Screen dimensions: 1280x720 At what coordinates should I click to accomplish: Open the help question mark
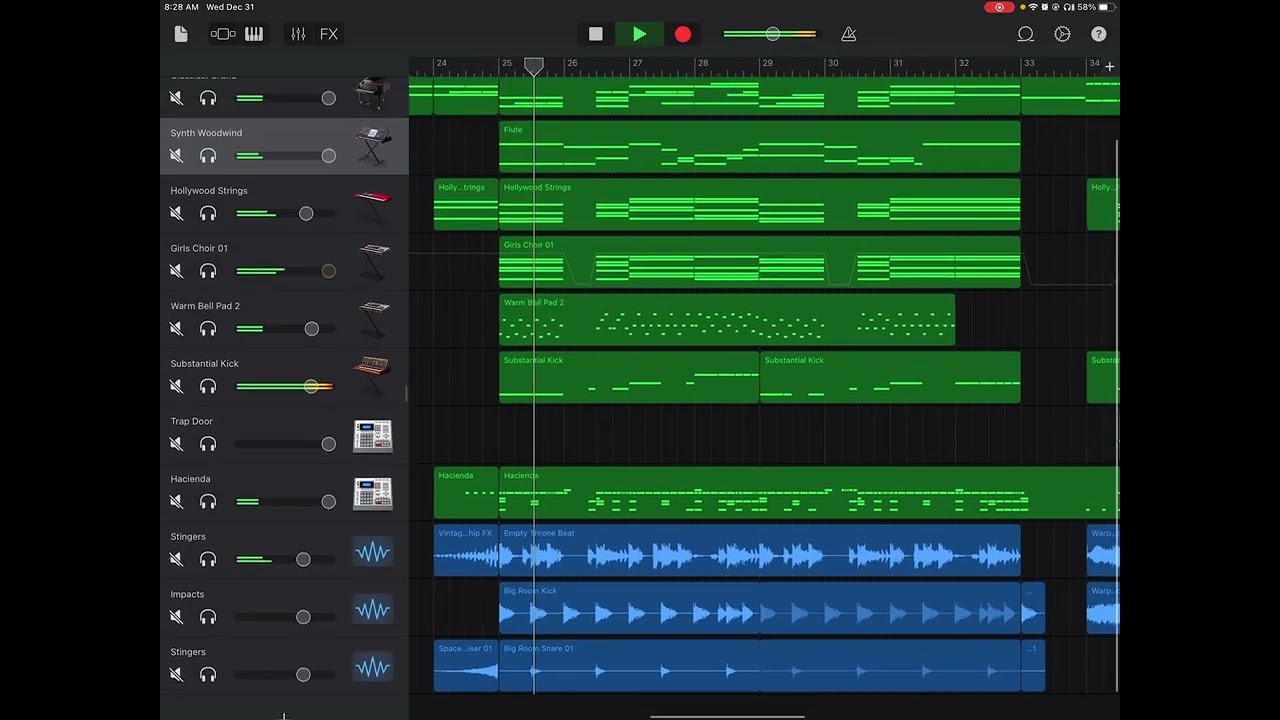pos(1099,34)
